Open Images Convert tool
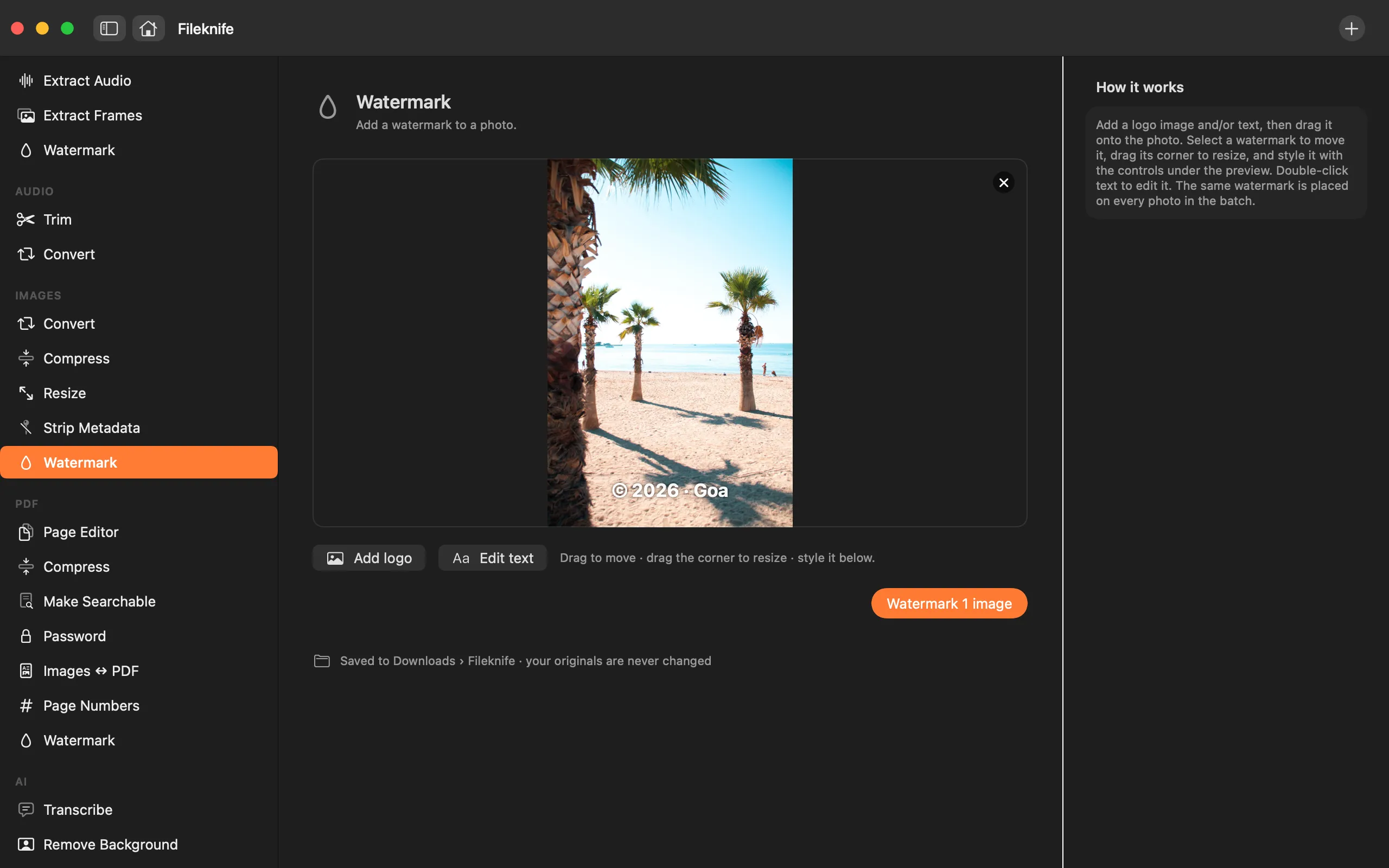This screenshot has height=868, width=1389. coord(139,324)
